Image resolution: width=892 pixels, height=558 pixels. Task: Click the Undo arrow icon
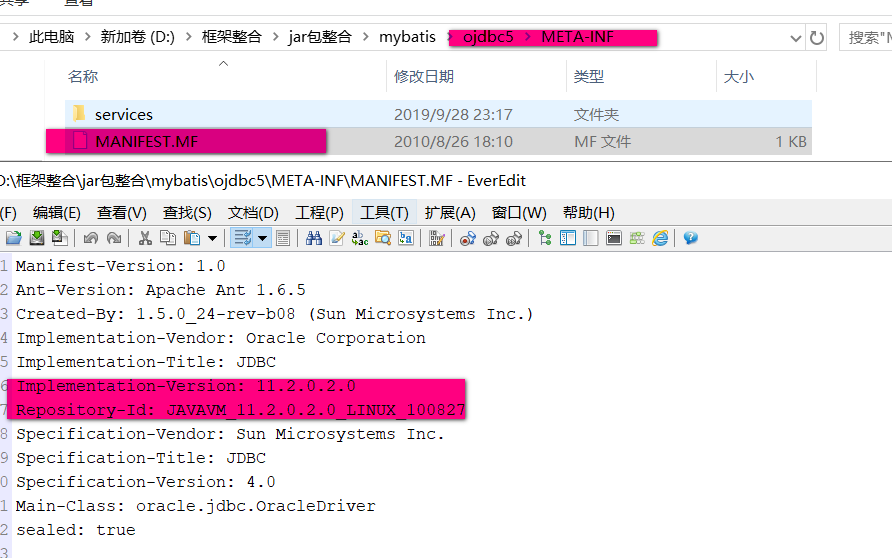pyautogui.click(x=90, y=238)
